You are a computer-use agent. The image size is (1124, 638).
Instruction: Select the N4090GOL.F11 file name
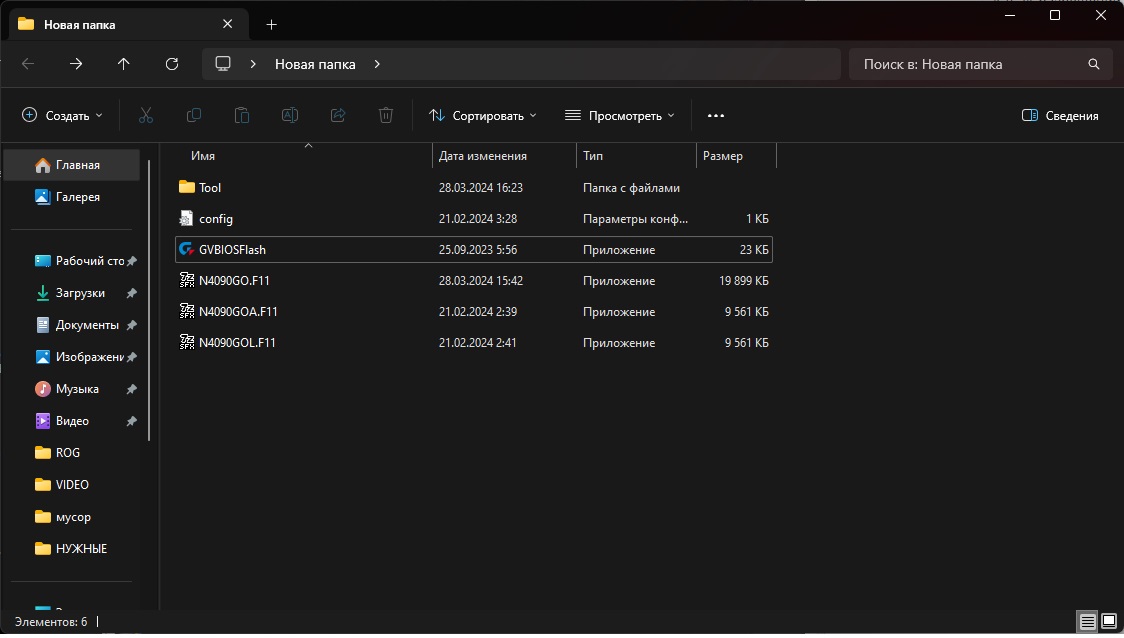[x=237, y=343]
